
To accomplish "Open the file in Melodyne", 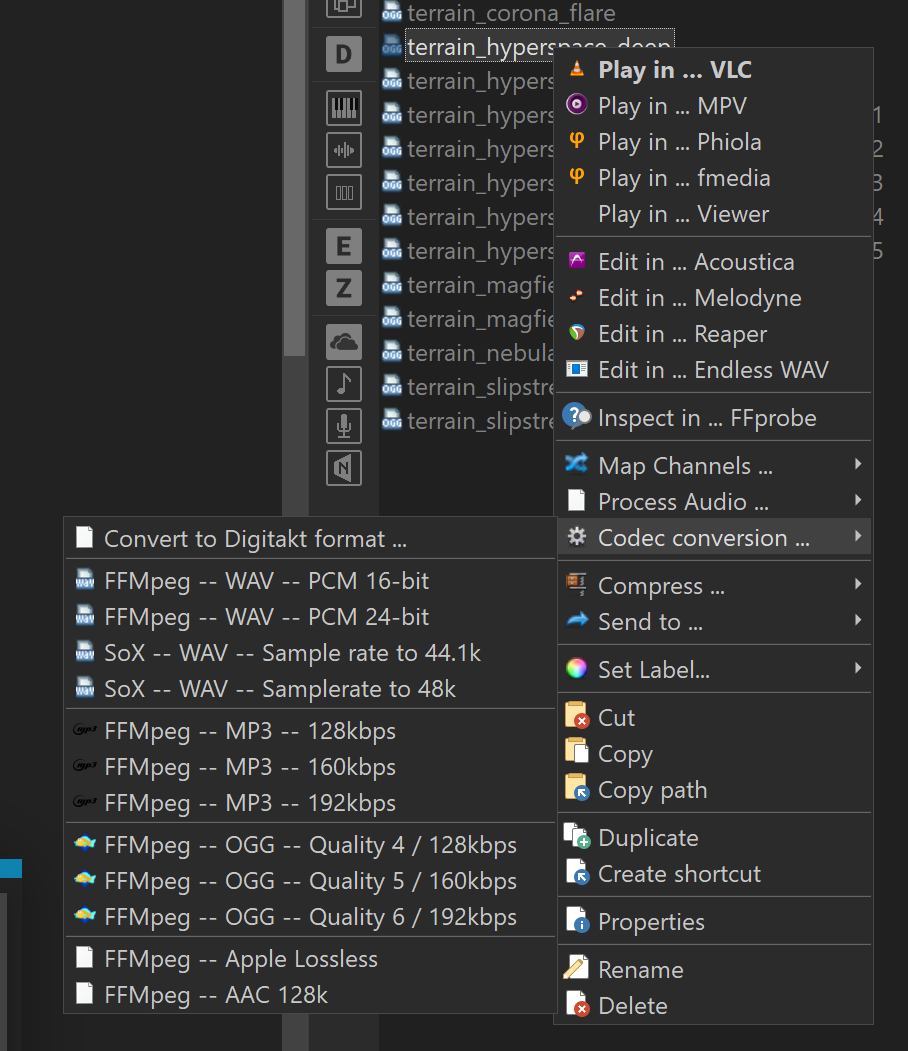I will click(714, 298).
